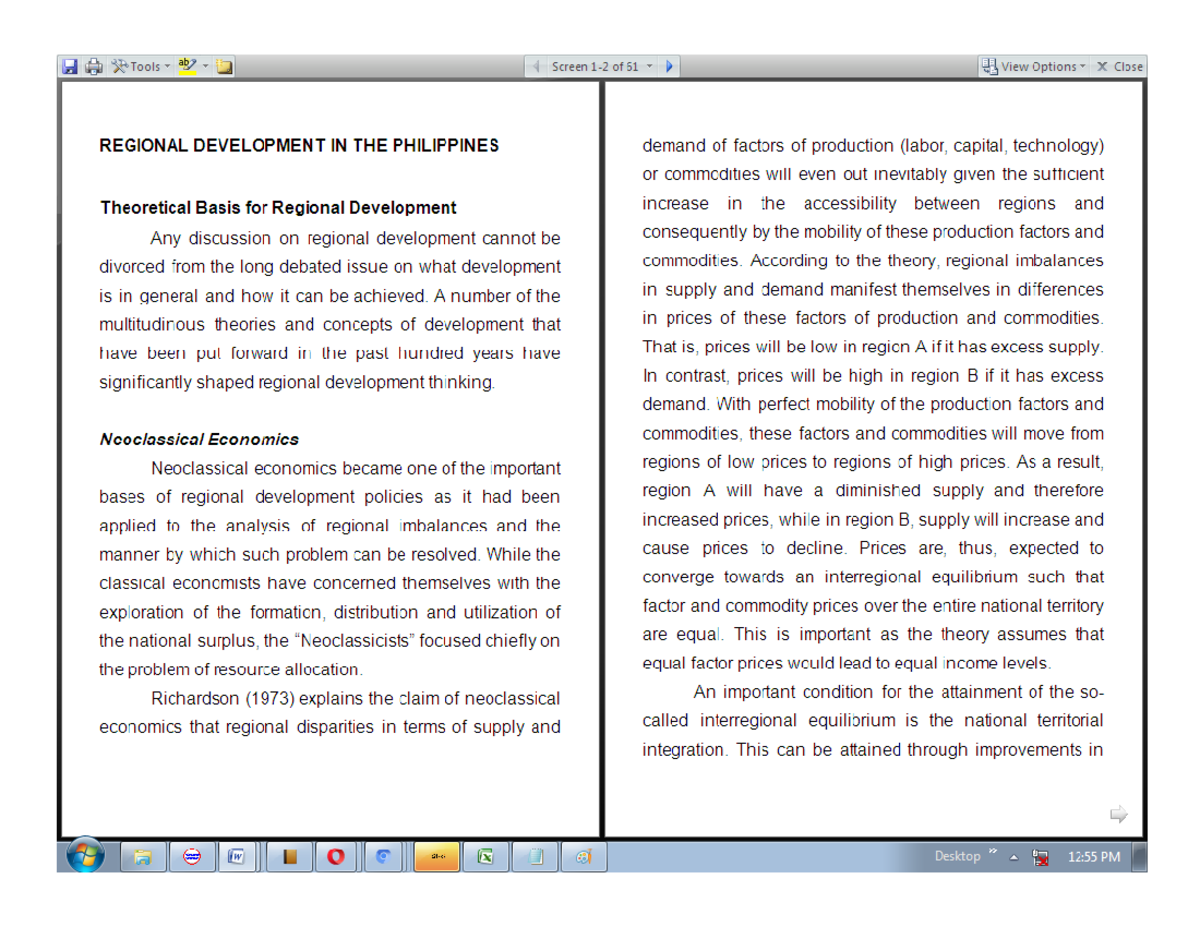This screenshot has height=927, width=1200.
Task: Expand the Desktop toolbar chevron
Action: coord(993,853)
